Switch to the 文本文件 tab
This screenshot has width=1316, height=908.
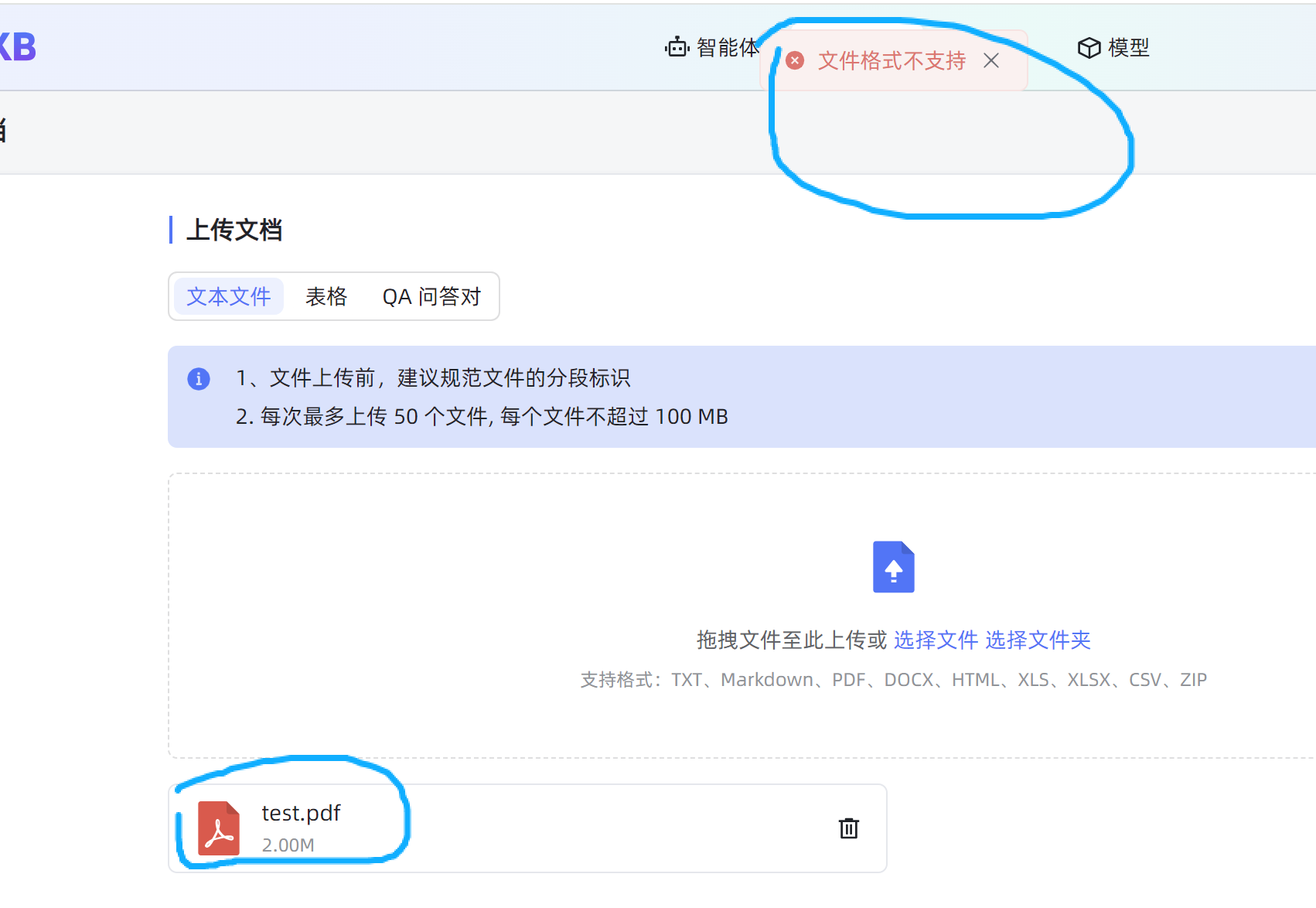pyautogui.click(x=229, y=296)
